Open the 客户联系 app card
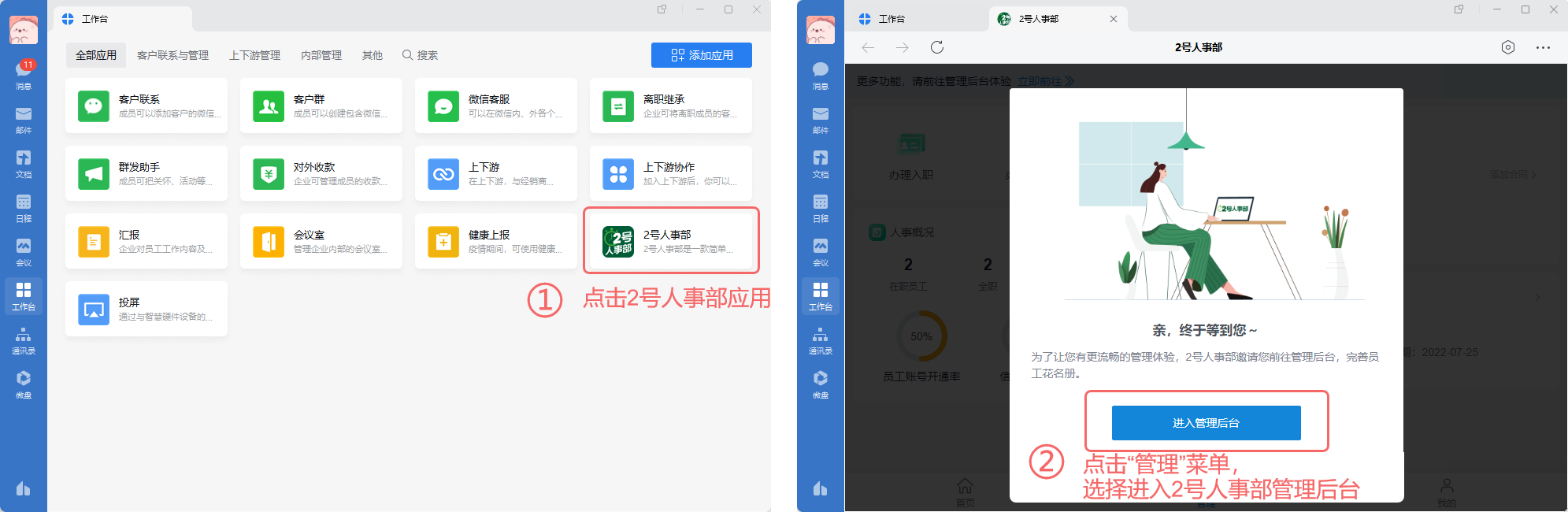Viewport: 1568px width, 512px height. (146, 106)
